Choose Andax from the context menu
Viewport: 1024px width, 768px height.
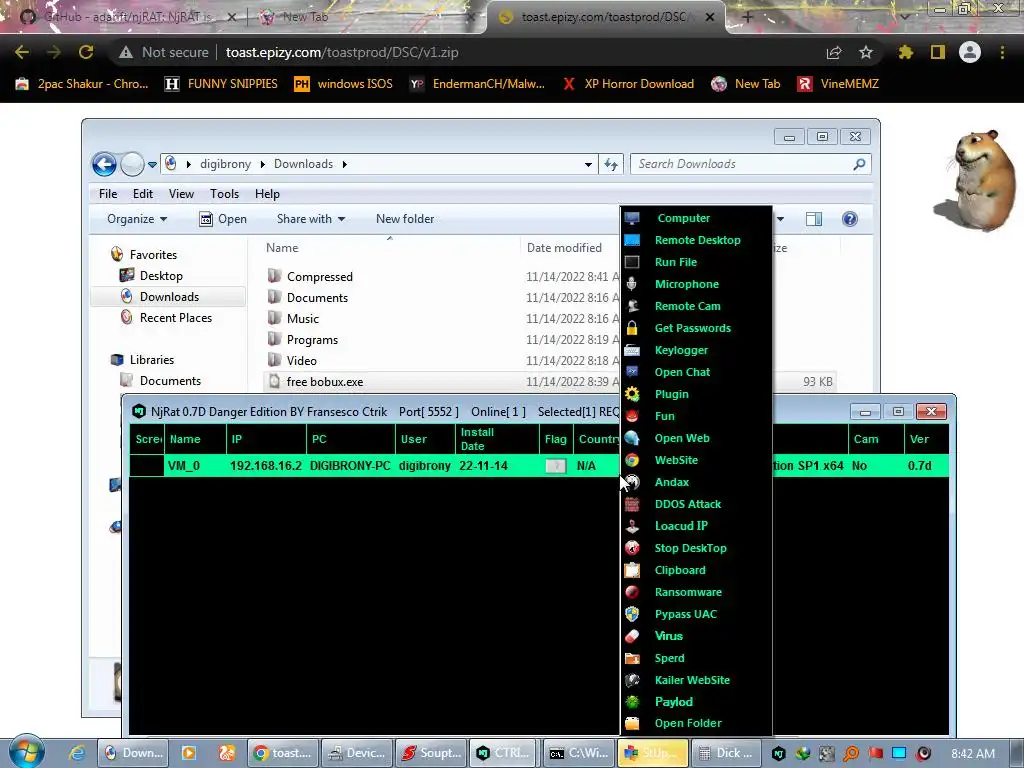point(672,482)
